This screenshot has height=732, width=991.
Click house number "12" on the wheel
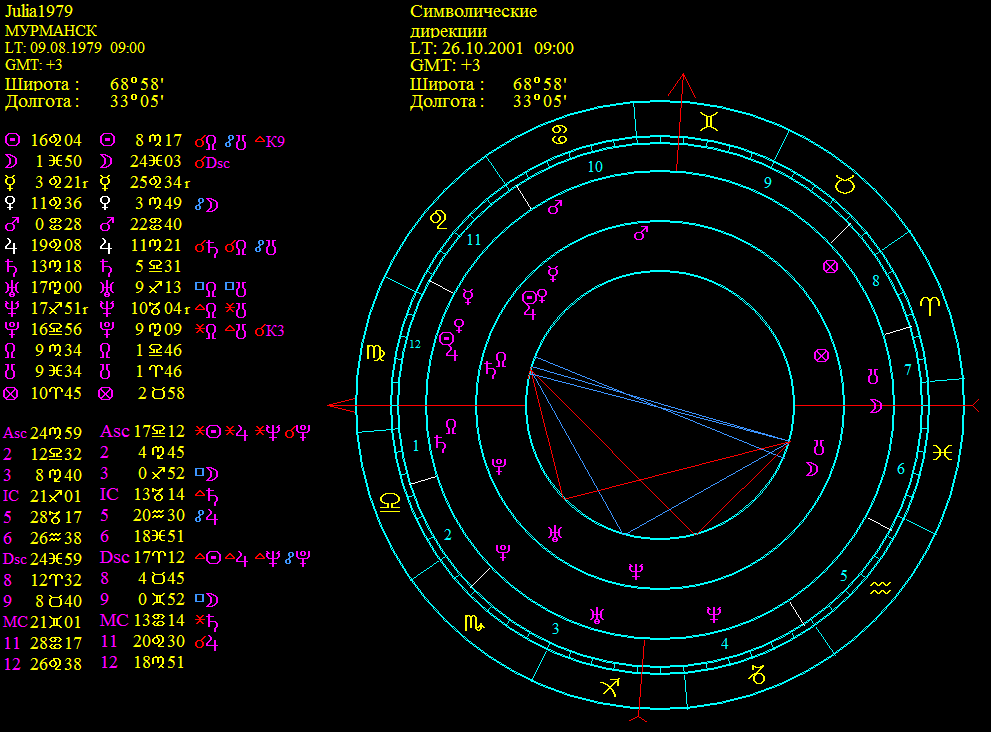(415, 344)
